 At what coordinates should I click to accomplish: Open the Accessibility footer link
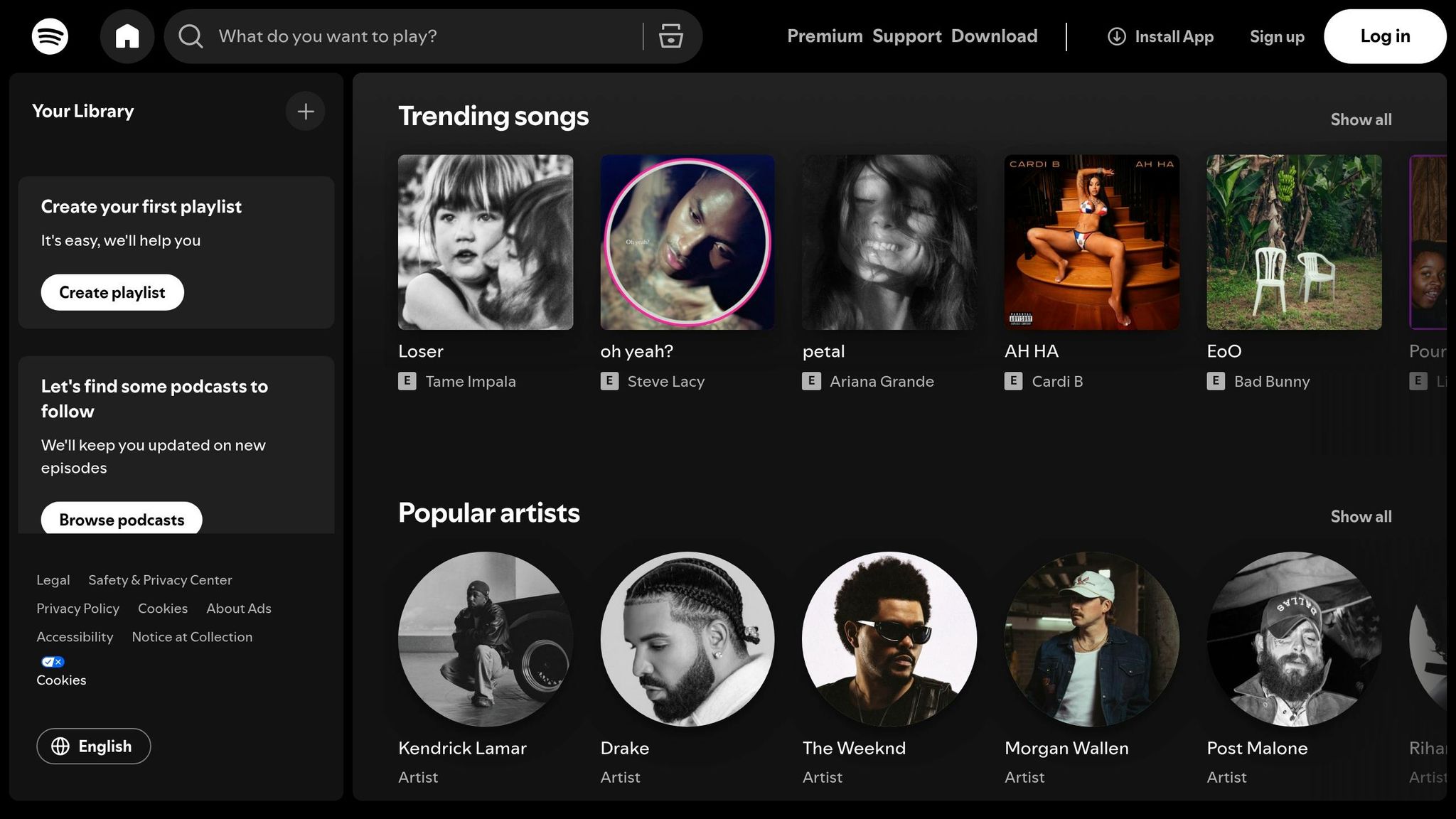[x=75, y=637]
